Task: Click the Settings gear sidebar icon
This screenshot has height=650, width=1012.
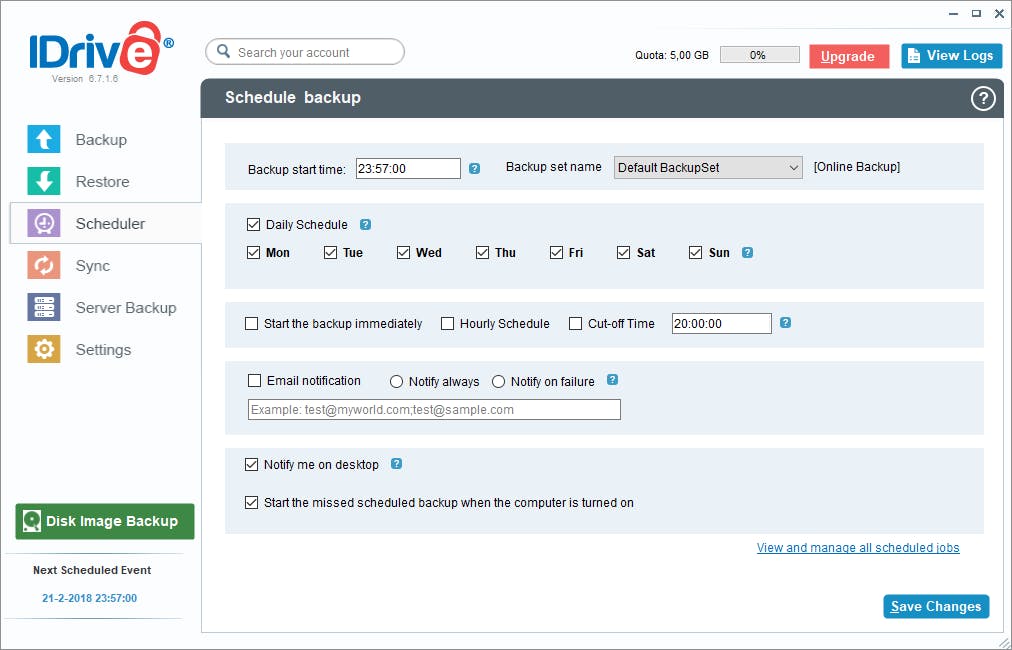Action: coord(44,350)
